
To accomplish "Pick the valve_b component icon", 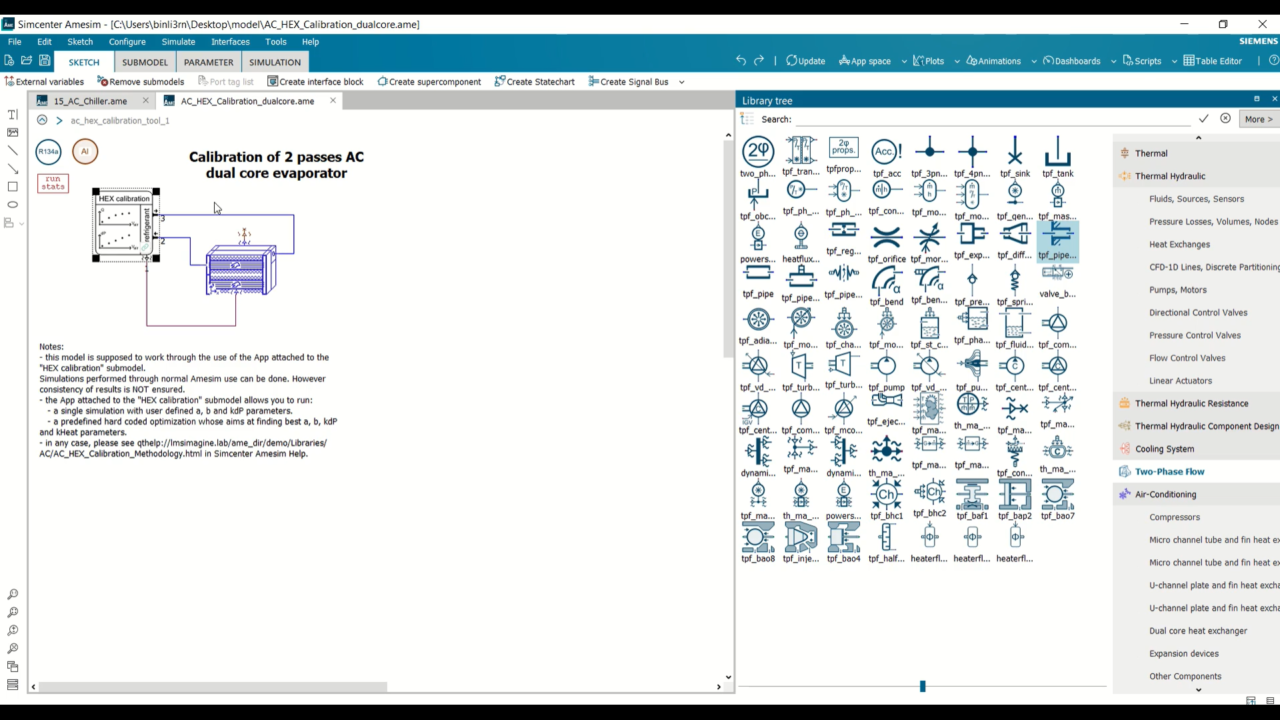I will 1058,273.
